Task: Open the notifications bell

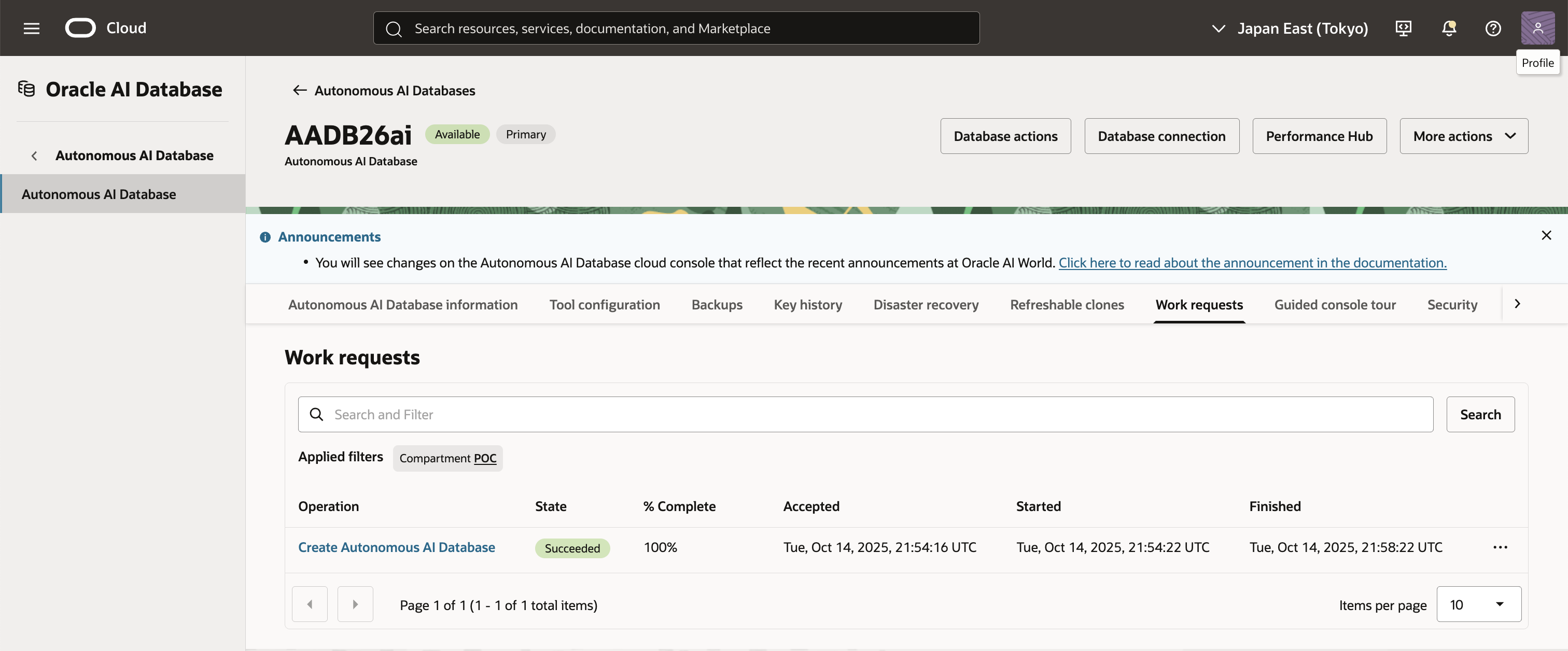Action: (1449, 28)
